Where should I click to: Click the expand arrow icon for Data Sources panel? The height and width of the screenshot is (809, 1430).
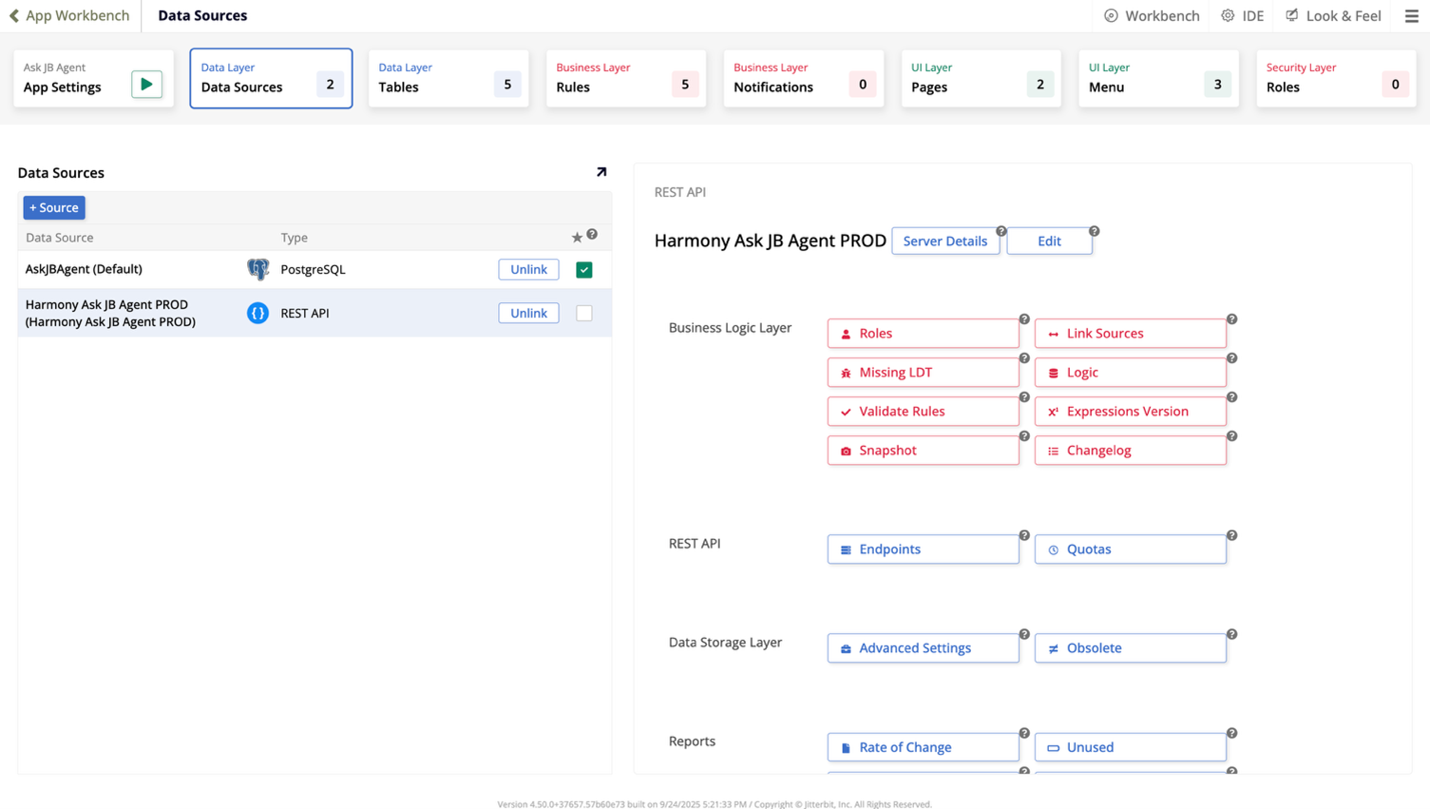point(601,172)
